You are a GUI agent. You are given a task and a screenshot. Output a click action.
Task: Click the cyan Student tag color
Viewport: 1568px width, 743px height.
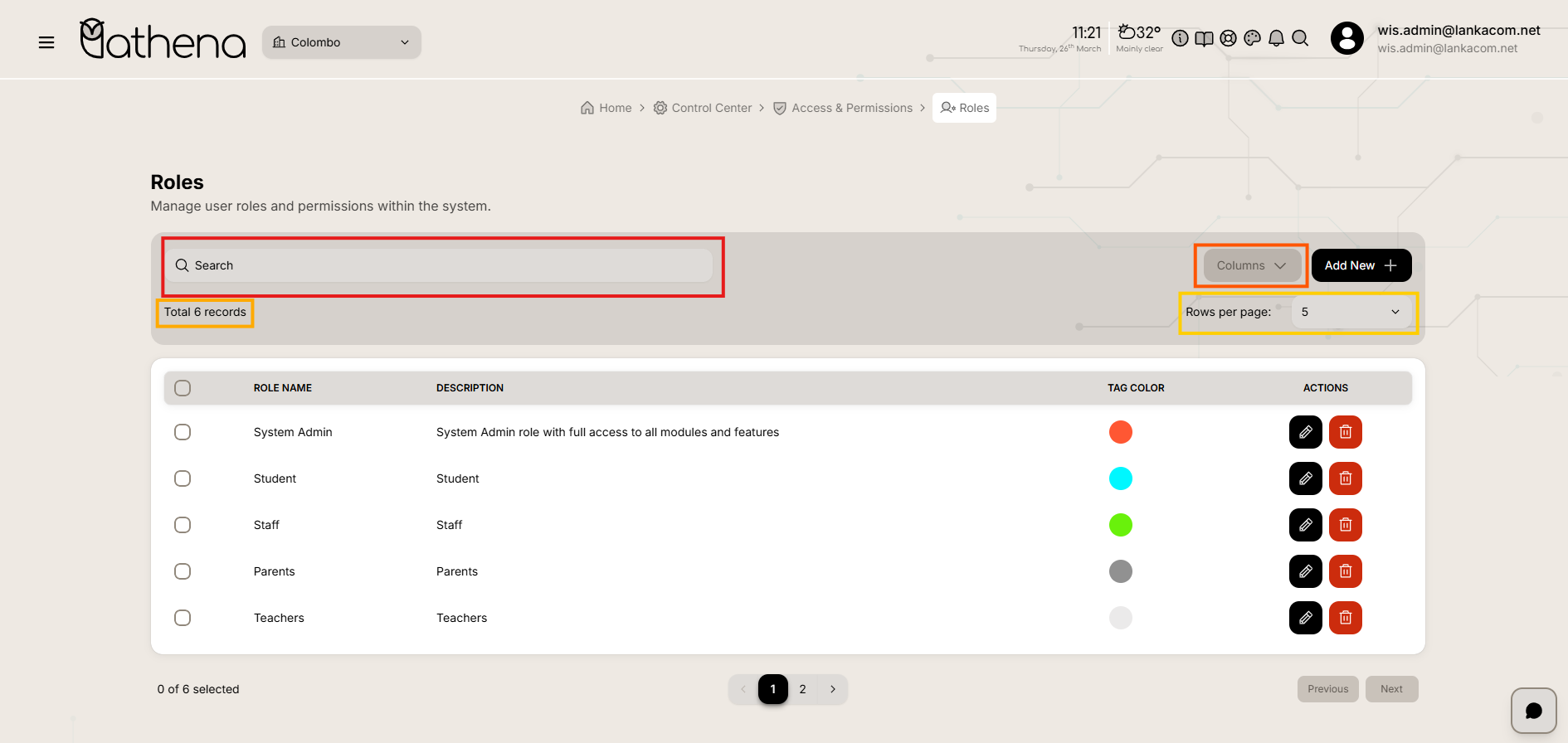pyautogui.click(x=1120, y=478)
